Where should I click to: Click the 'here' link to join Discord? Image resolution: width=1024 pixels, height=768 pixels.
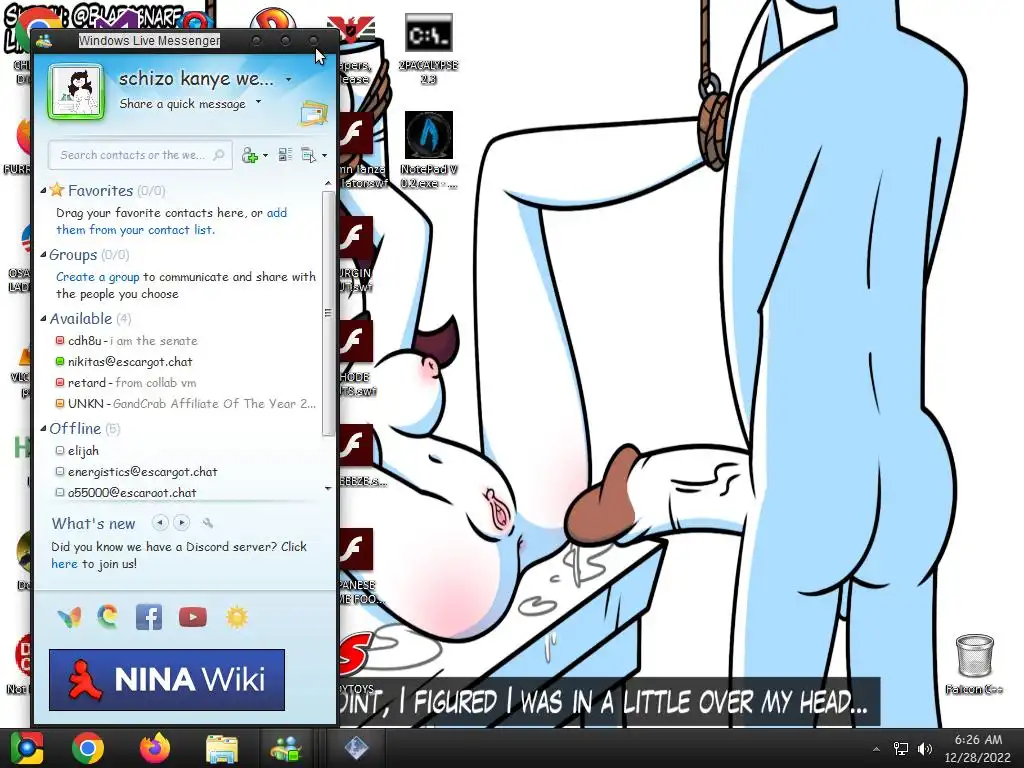(x=64, y=564)
